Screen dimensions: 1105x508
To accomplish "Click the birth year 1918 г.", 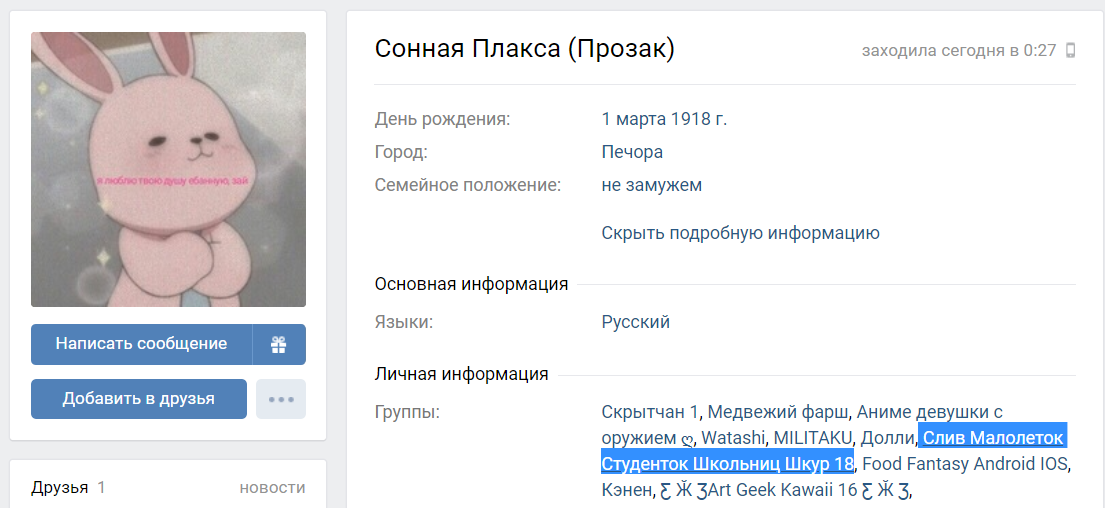I will coord(703,119).
